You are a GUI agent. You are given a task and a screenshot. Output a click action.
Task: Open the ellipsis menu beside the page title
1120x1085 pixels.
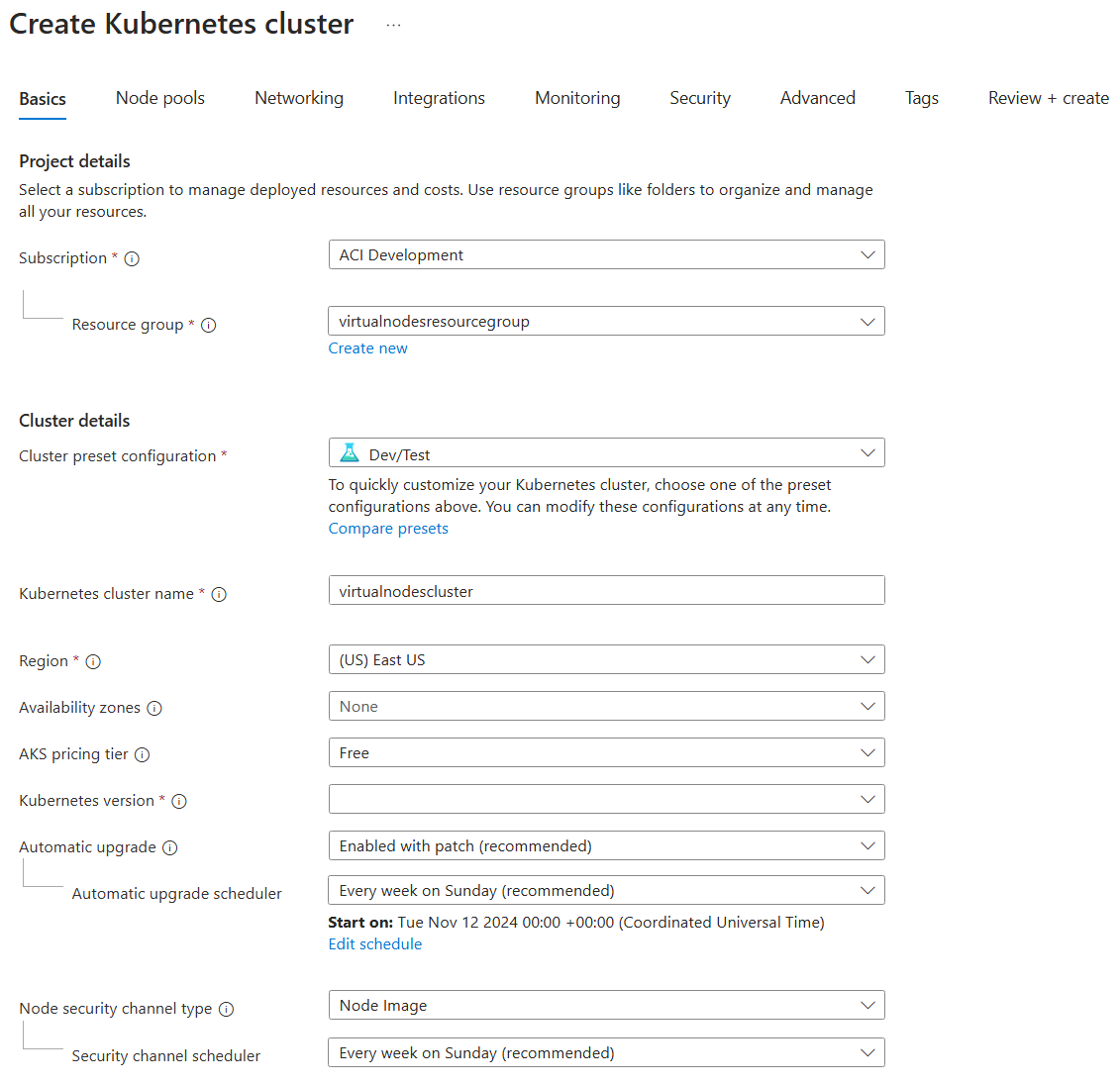coord(393,24)
